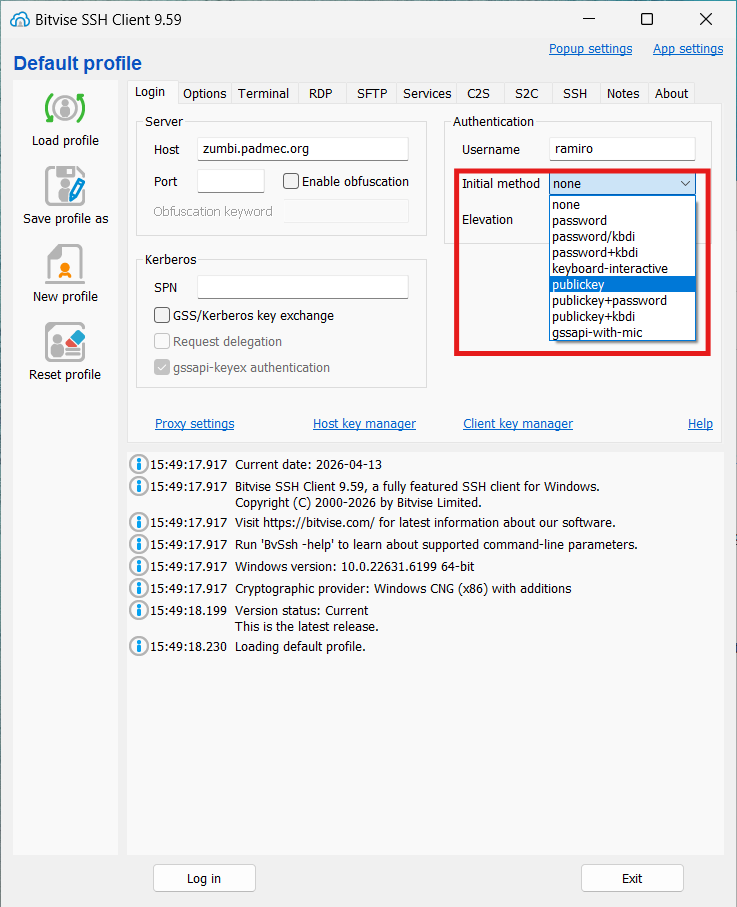
Task: Click the Save profile as icon
Action: 65,186
